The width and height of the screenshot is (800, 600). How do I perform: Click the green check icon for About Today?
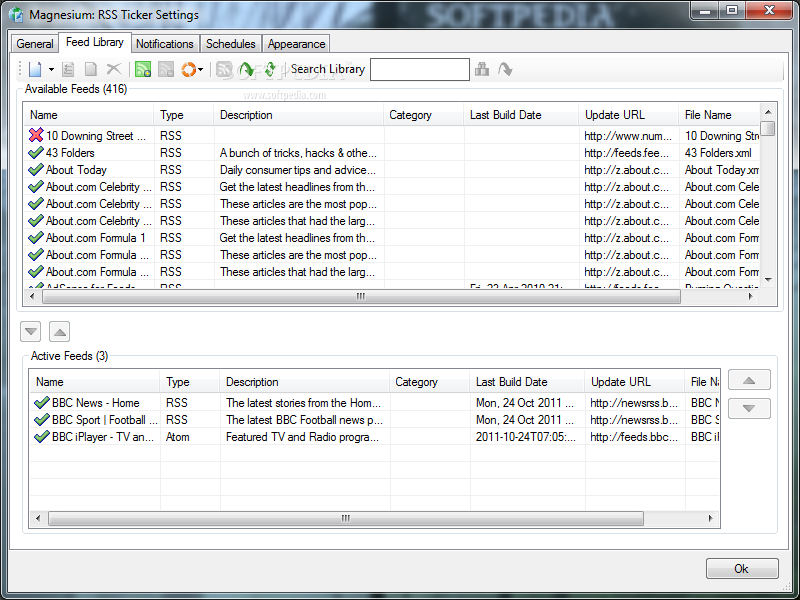pos(36,169)
